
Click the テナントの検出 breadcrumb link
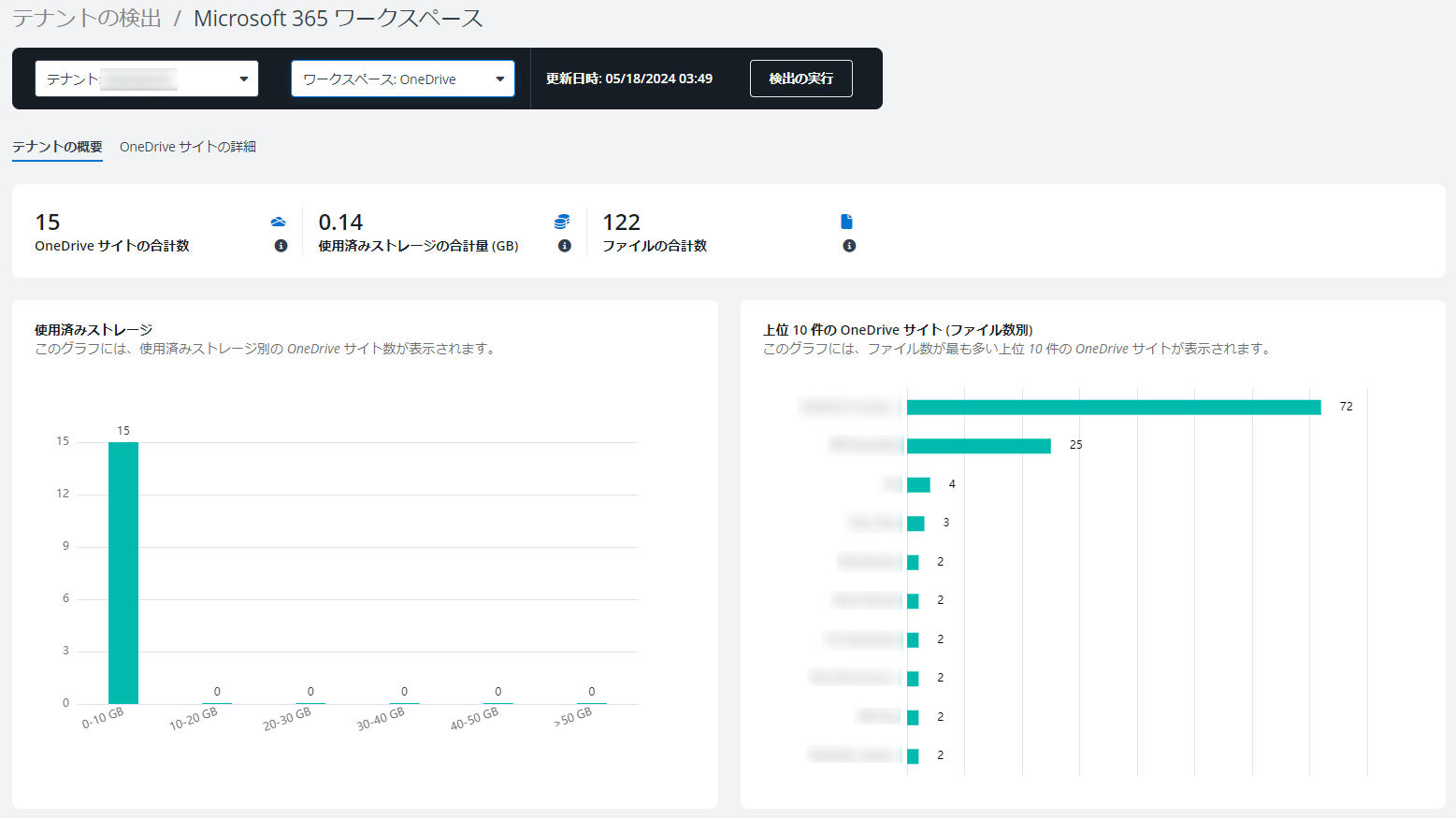pos(87,18)
